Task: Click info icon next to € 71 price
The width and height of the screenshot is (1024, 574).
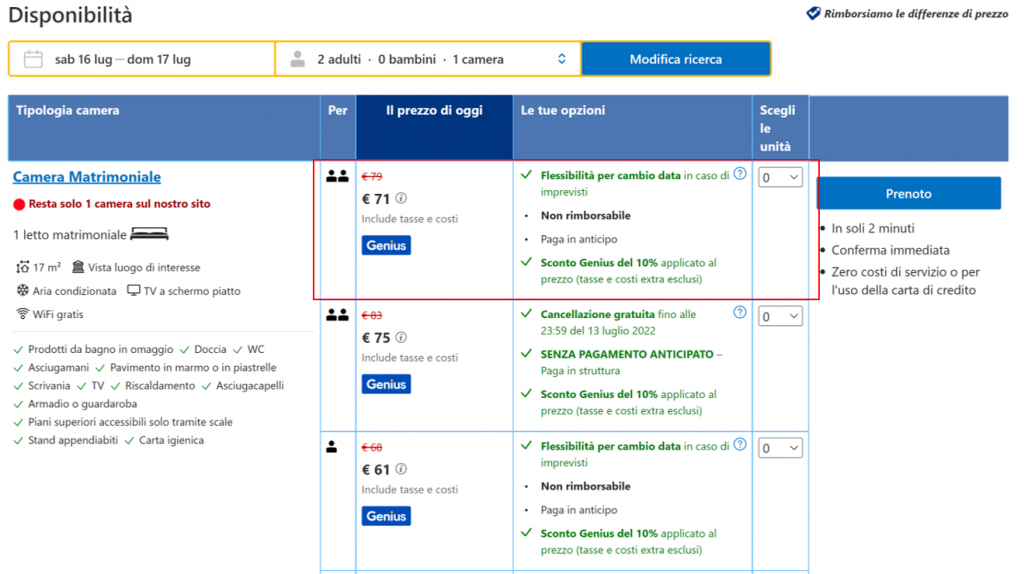Action: pos(402,199)
